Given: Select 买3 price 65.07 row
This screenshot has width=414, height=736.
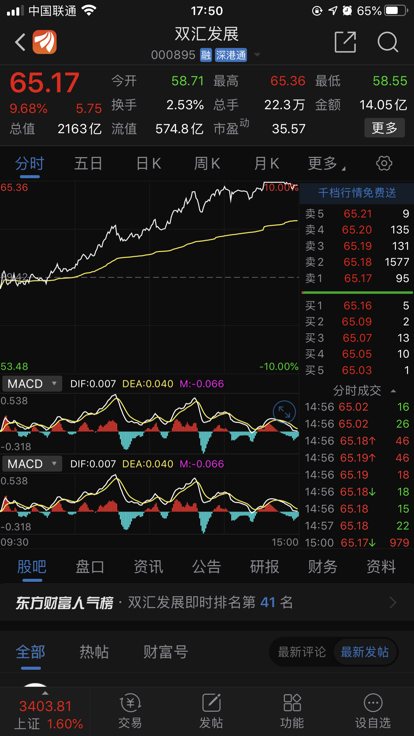Looking at the screenshot, I should (x=357, y=338).
